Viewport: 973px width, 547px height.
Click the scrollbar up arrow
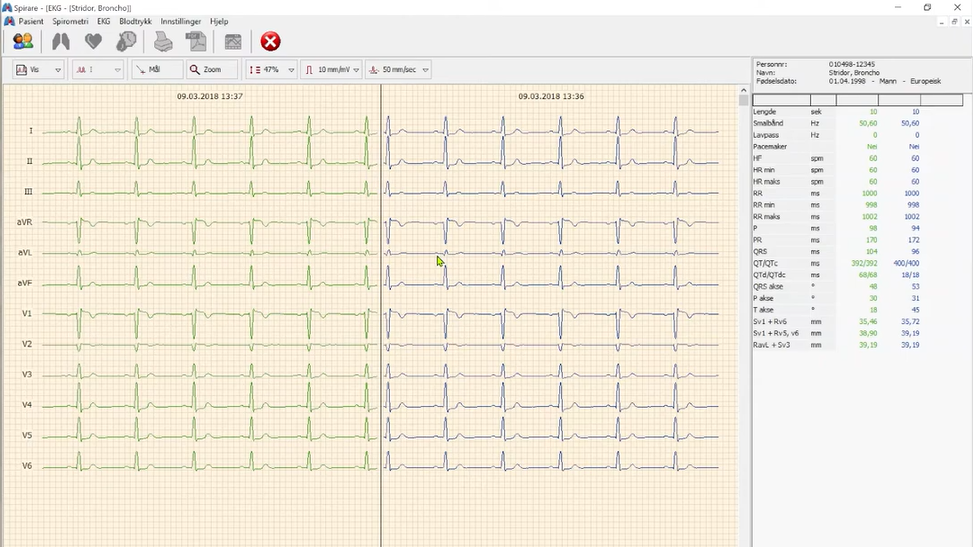point(743,91)
